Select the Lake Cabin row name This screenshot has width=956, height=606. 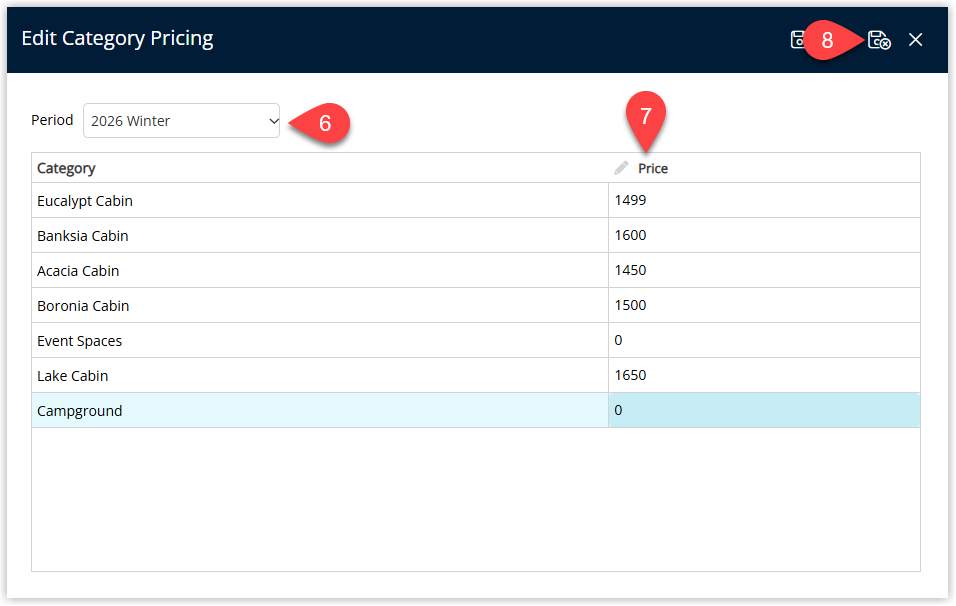click(x=73, y=376)
